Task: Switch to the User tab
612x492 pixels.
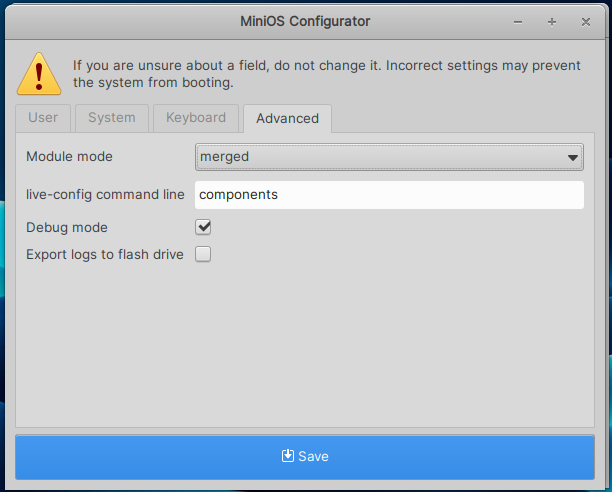Action: click(x=43, y=118)
